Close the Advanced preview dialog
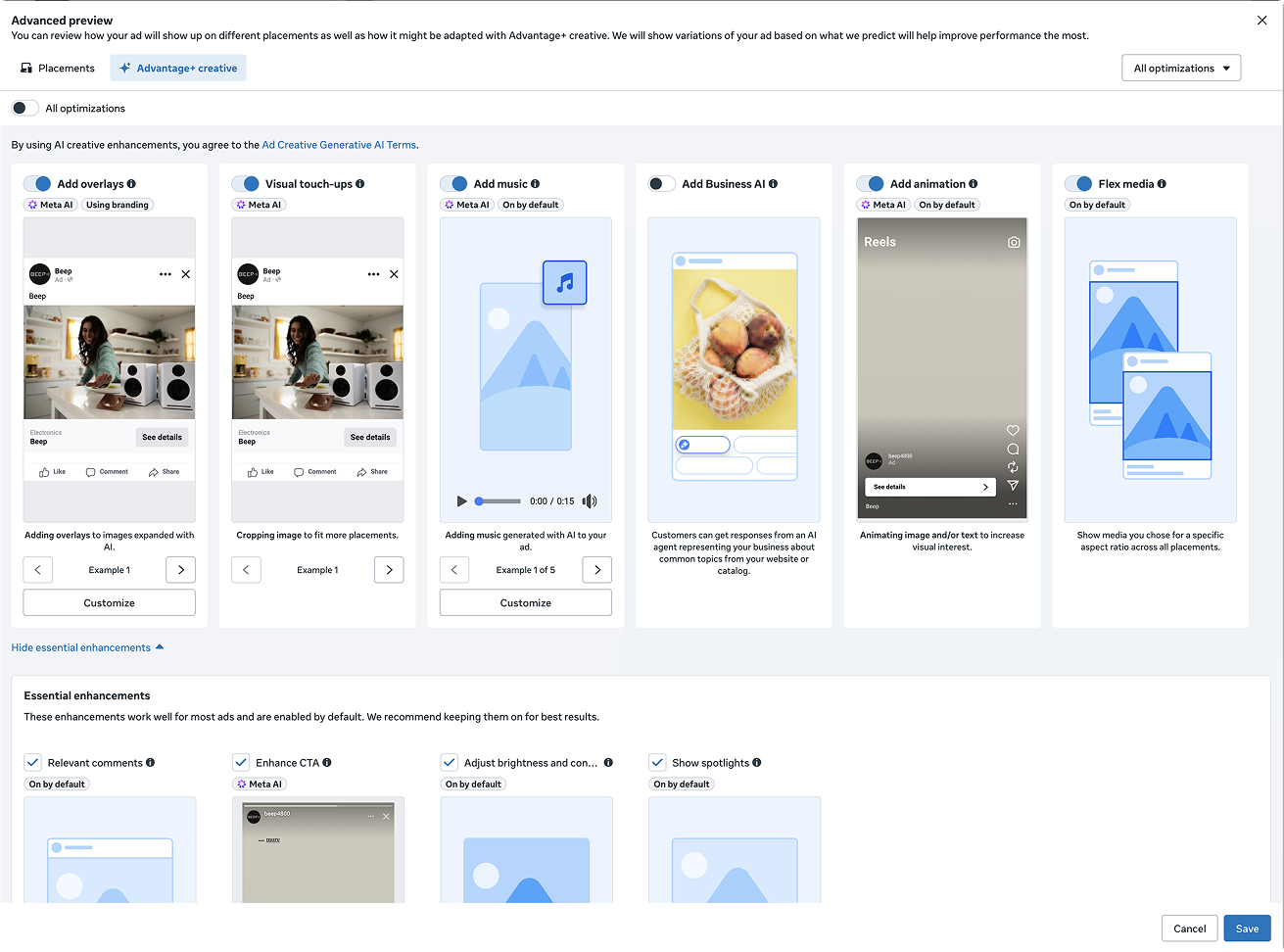 pyautogui.click(x=1261, y=21)
